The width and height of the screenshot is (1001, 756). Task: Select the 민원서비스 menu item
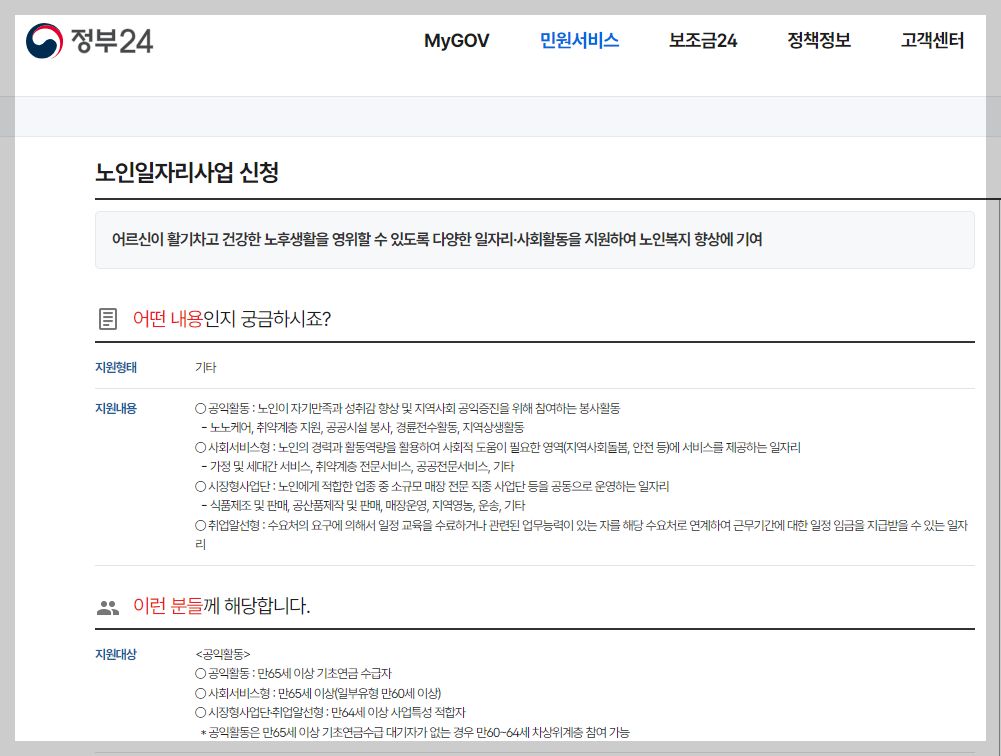click(581, 41)
